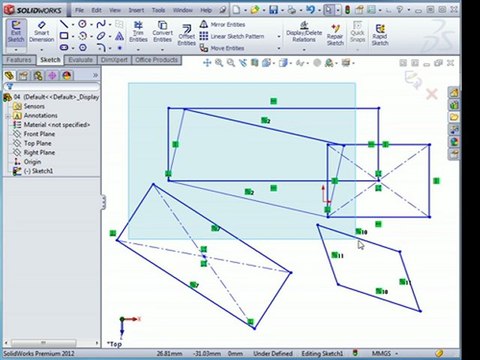The height and width of the screenshot is (360, 480).
Task: Open the File menu
Action: (79, 10)
